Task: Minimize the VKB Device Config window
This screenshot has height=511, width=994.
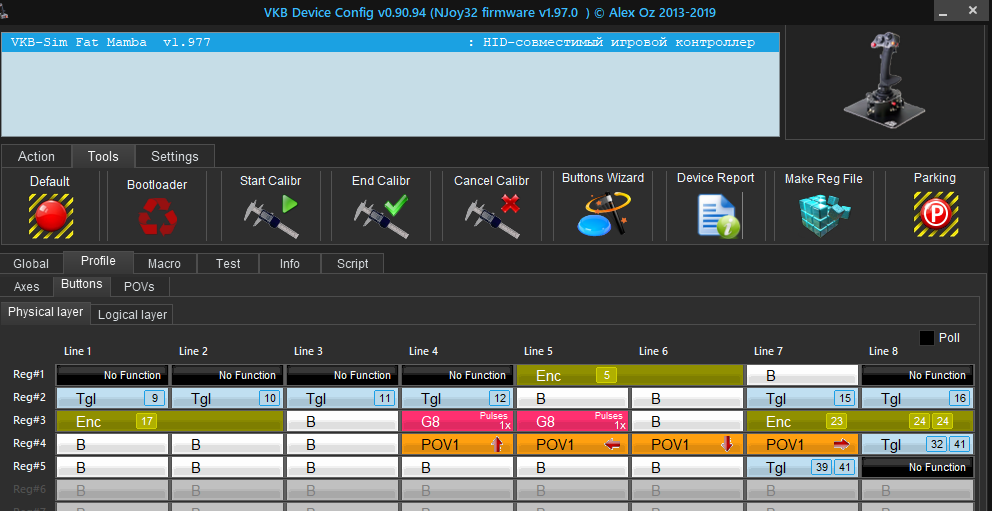Action: pos(944,11)
